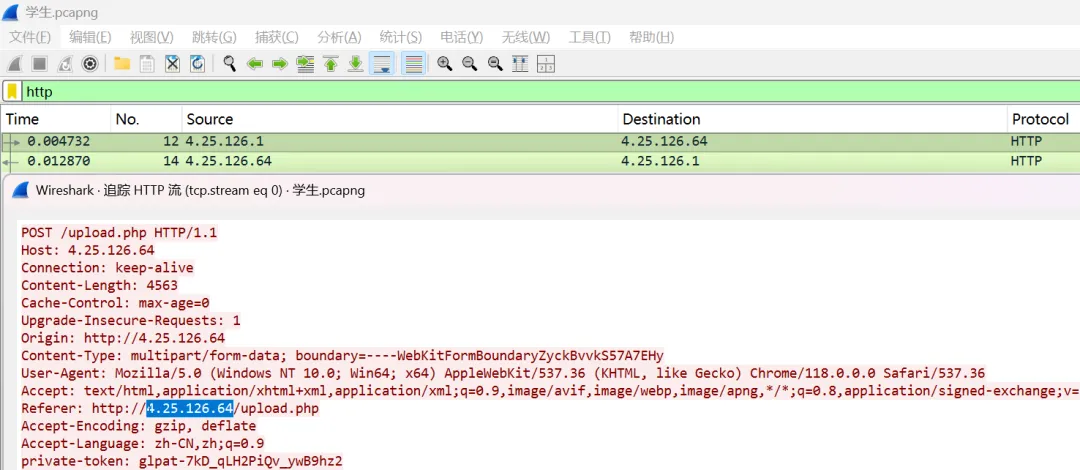Image resolution: width=1080 pixels, height=470 pixels.
Task: Start capture with the shark fin icon
Action: coord(14,64)
